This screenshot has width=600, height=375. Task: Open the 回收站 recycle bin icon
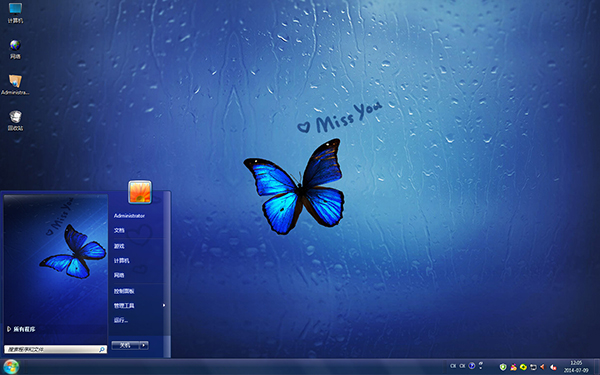click(x=15, y=121)
